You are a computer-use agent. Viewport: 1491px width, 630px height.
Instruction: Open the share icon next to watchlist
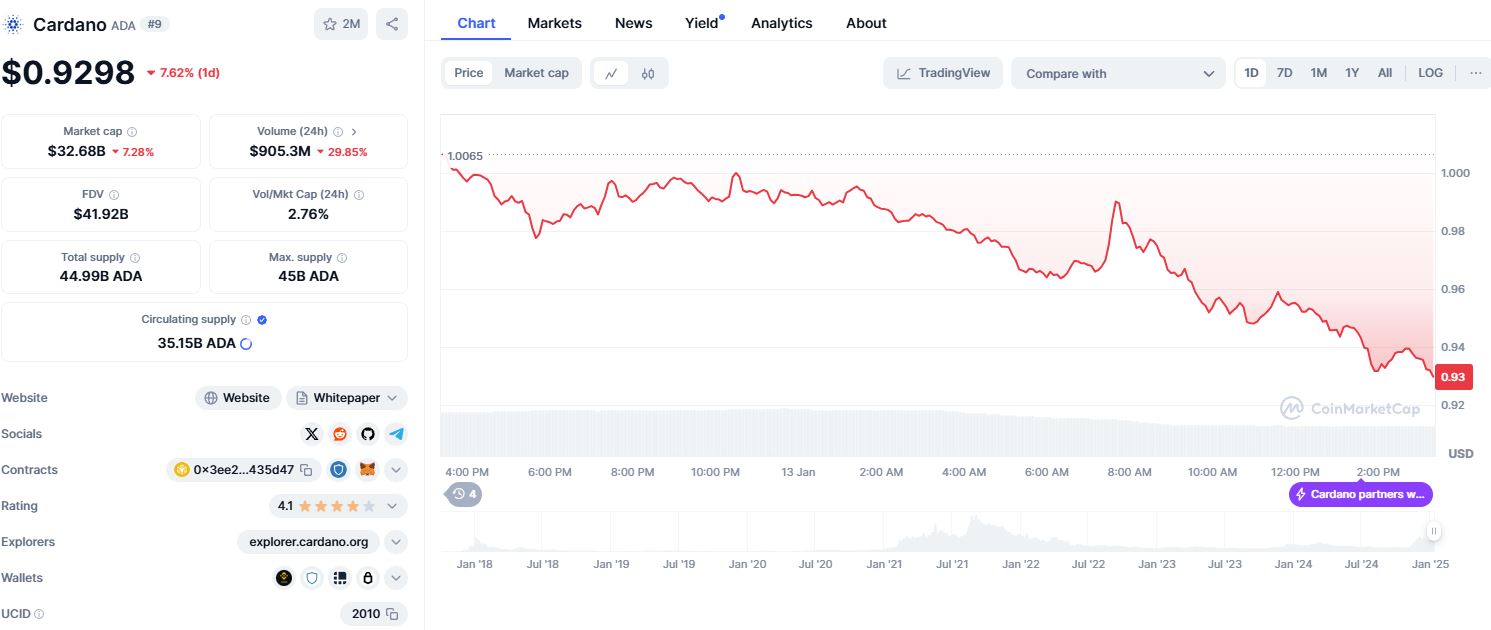(392, 24)
